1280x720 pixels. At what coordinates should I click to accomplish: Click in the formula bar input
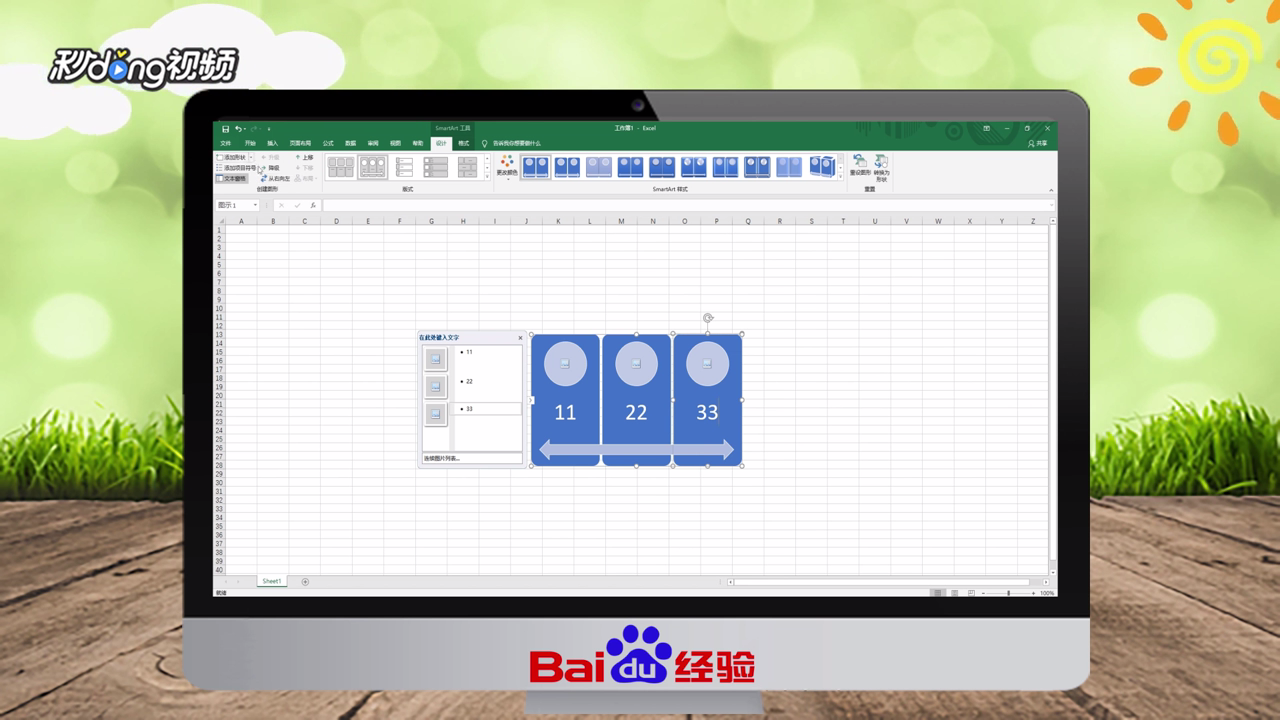point(685,205)
